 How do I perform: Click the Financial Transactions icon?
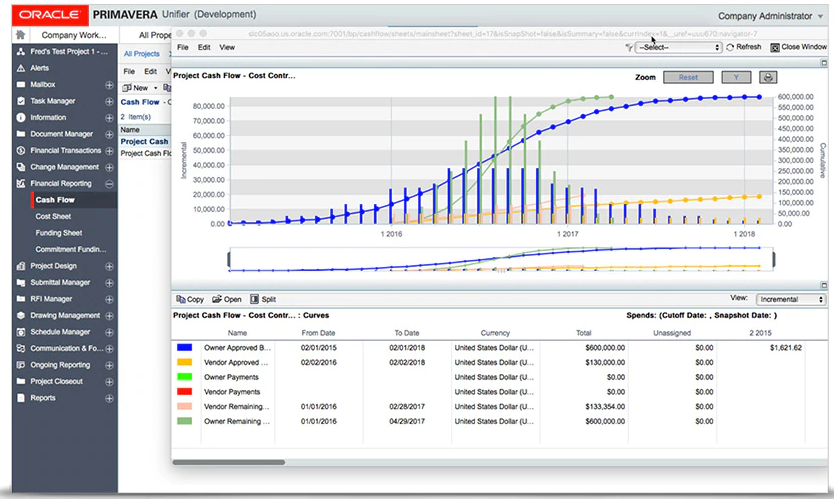(x=21, y=151)
